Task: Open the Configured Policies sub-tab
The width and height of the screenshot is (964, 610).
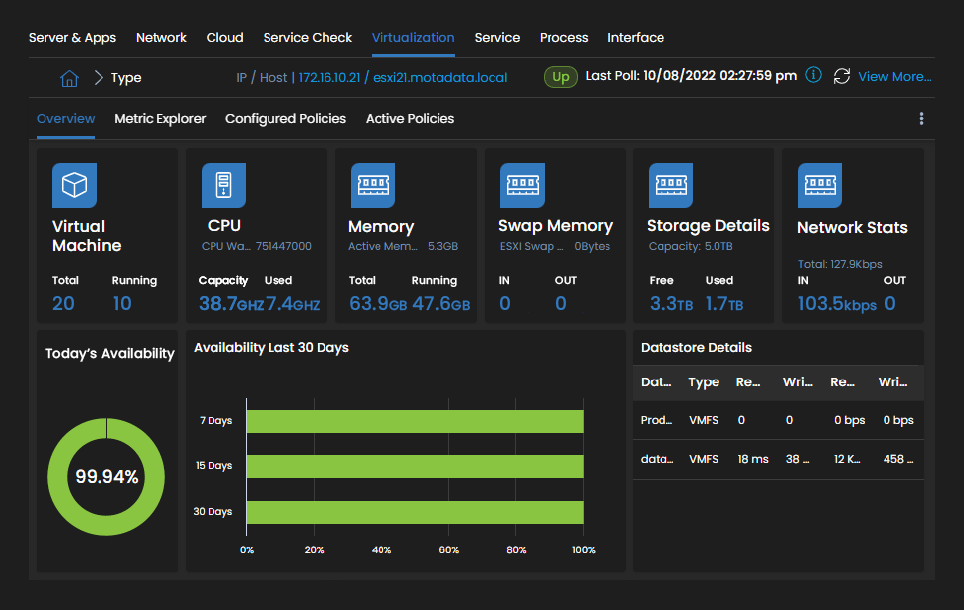Action: pos(285,119)
